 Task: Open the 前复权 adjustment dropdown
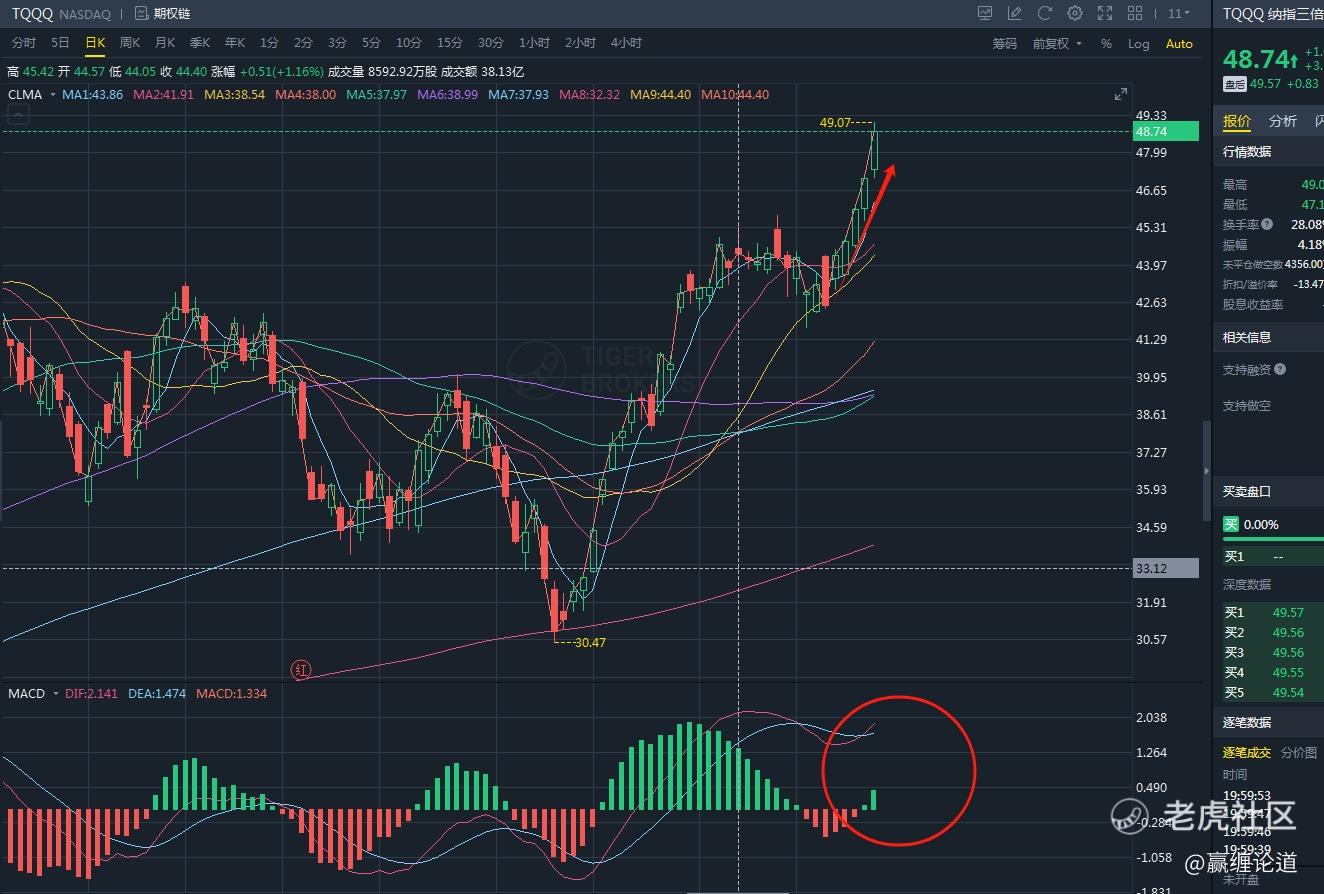click(1057, 44)
